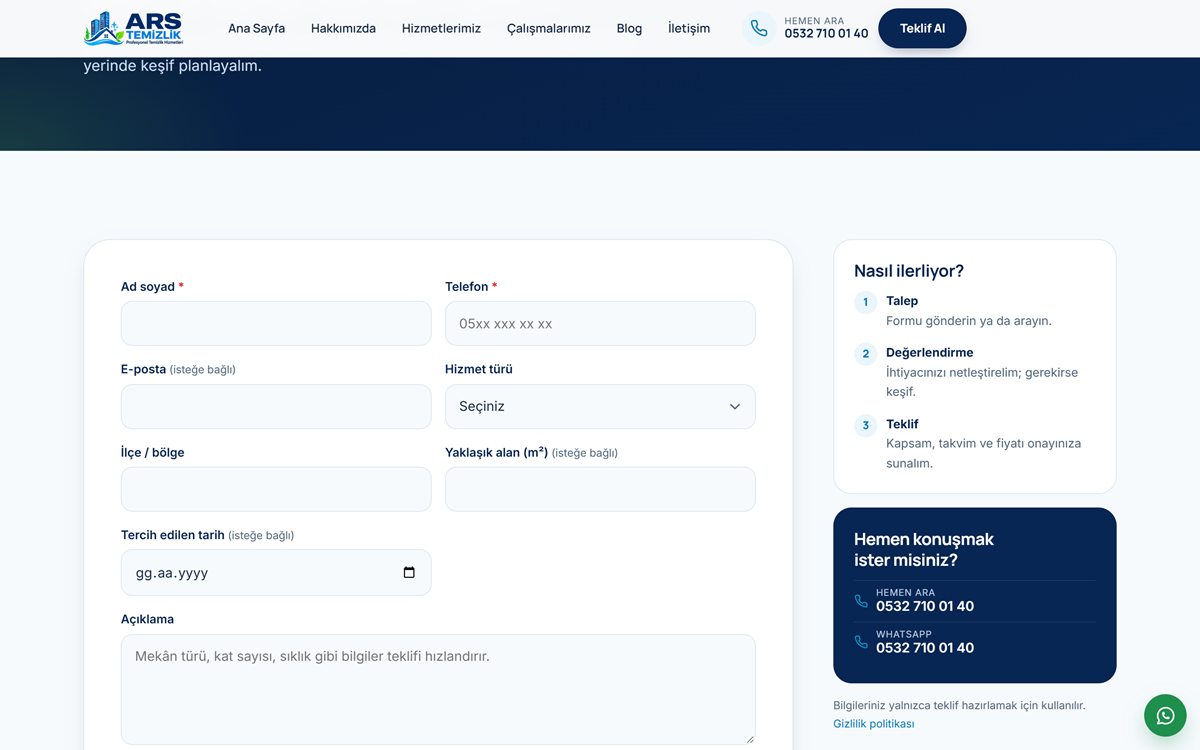Click WHATSAPP number in dark card
This screenshot has height=750, width=1200.
tap(925, 647)
